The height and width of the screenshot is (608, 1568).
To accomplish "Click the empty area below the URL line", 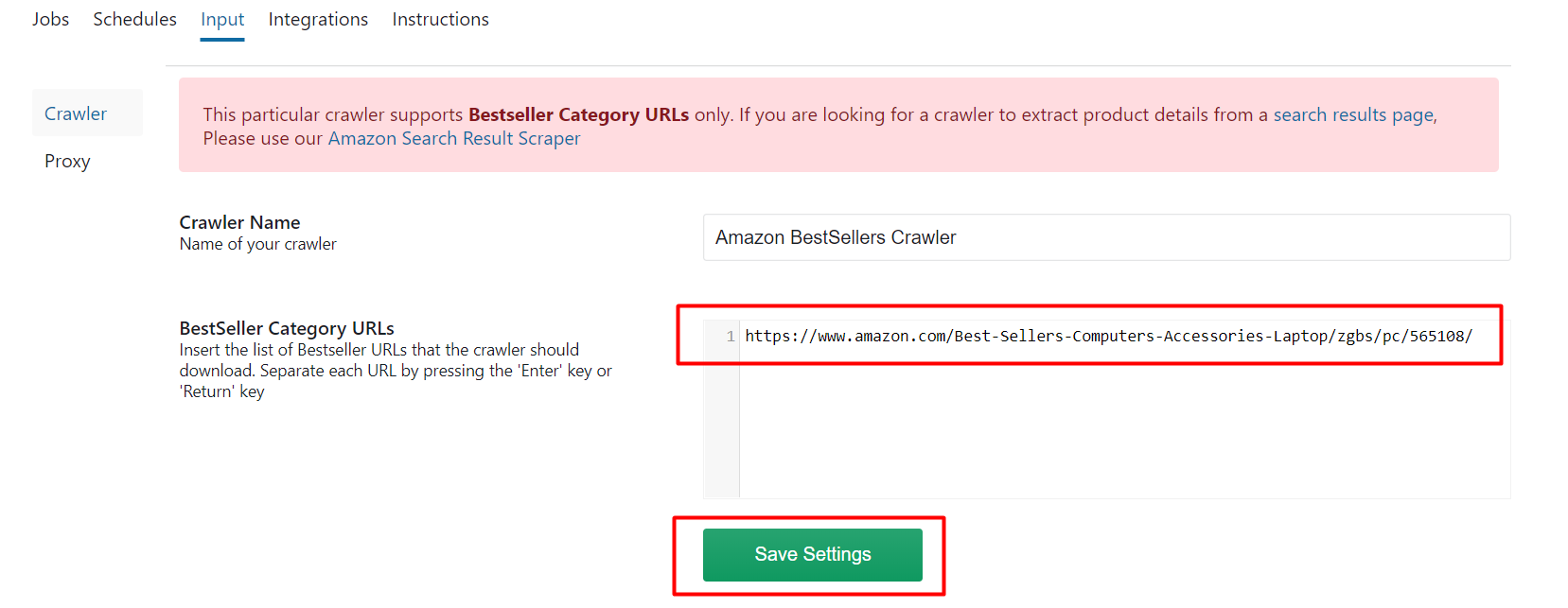I will (1124, 426).
